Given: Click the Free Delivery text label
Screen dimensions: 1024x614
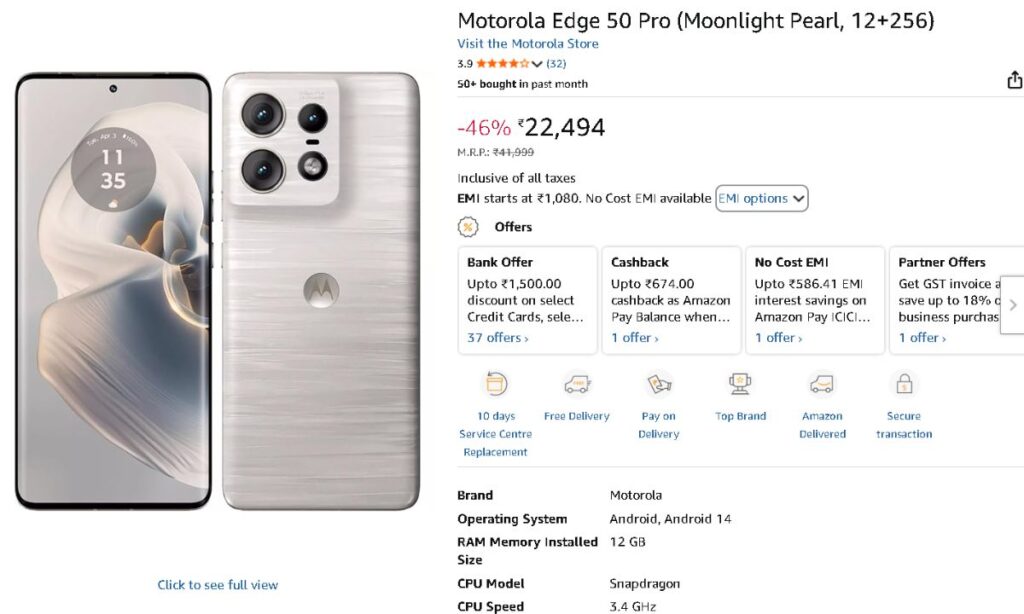Looking at the screenshot, I should point(577,416).
